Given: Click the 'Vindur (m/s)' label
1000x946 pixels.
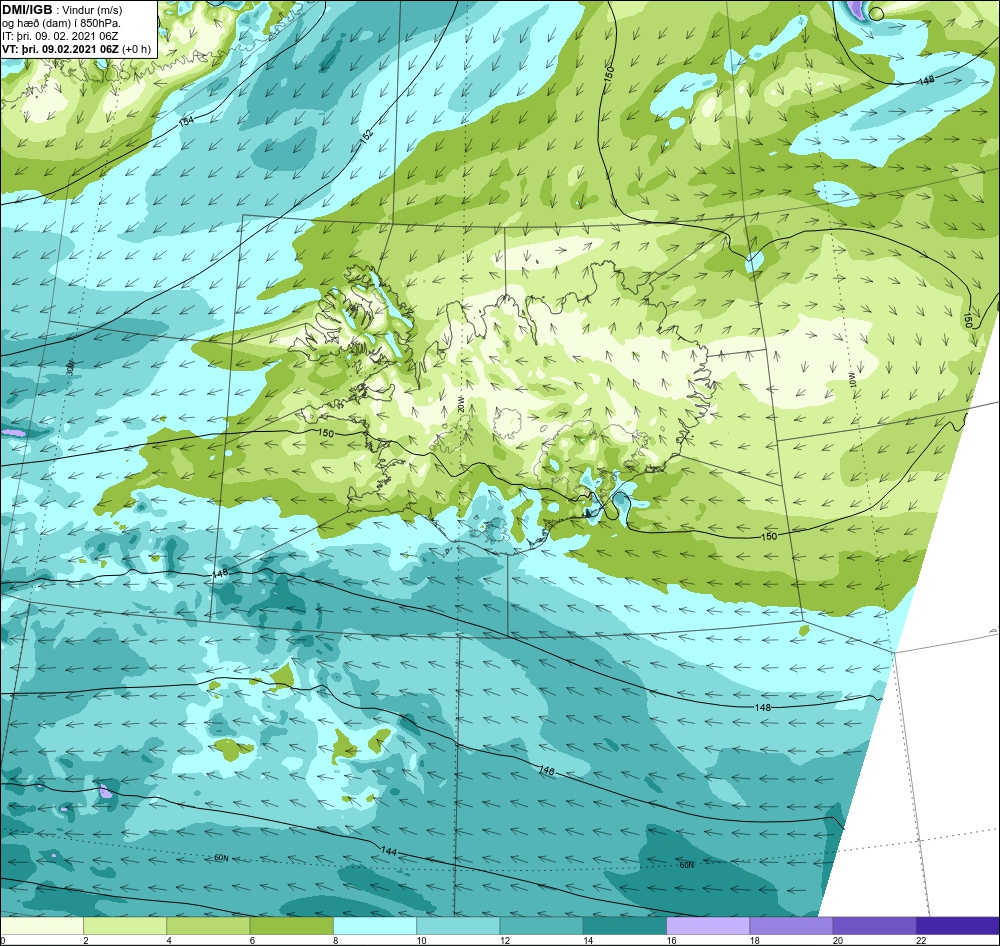Looking at the screenshot, I should click(92, 10).
